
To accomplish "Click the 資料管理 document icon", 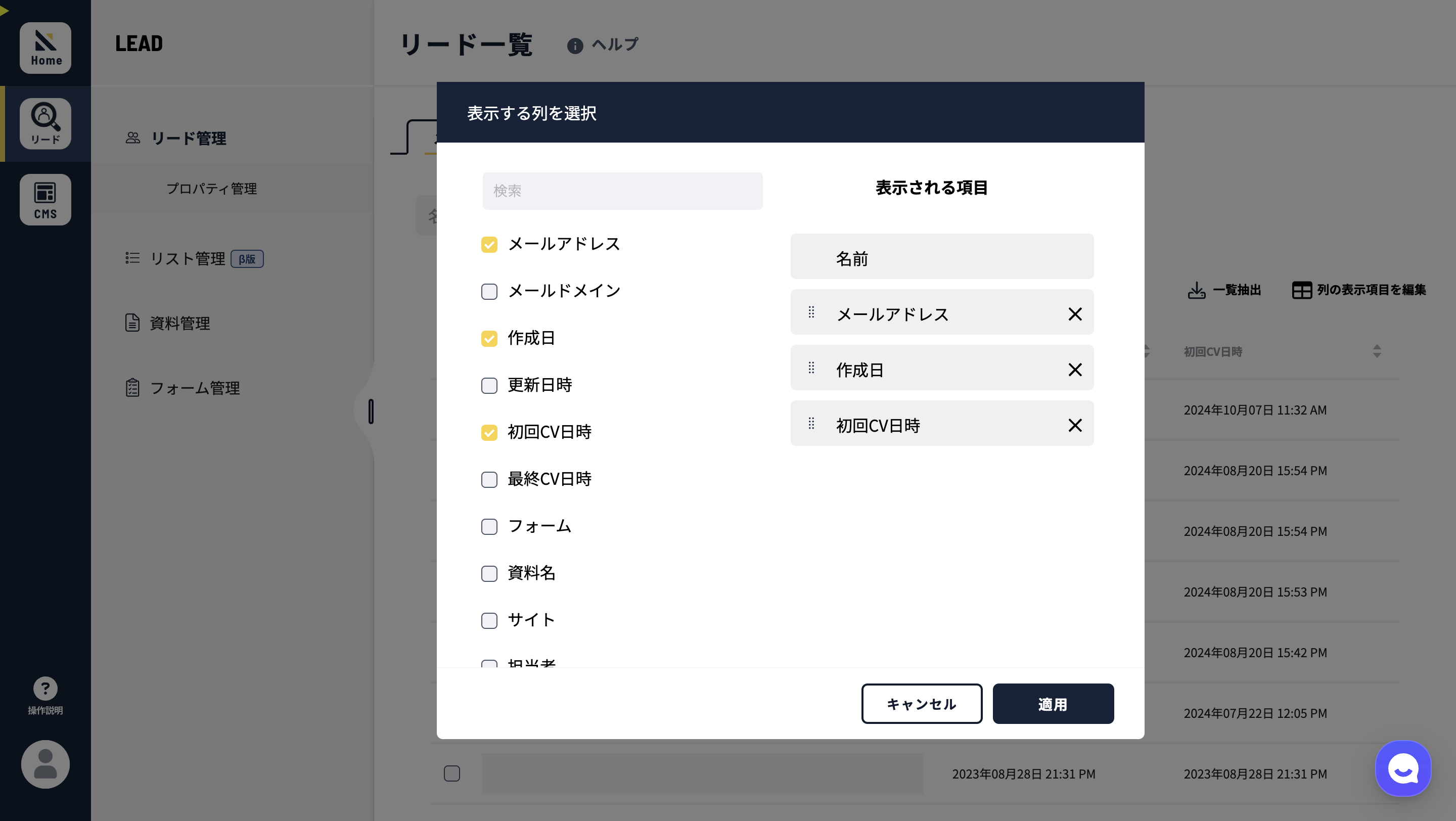I will click(x=132, y=323).
